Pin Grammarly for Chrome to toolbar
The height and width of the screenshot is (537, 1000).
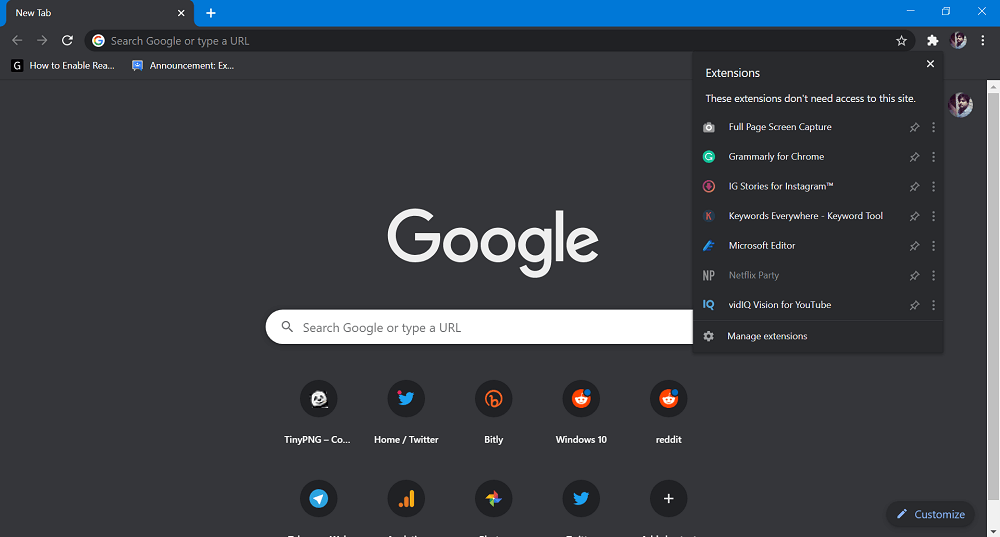coord(915,157)
